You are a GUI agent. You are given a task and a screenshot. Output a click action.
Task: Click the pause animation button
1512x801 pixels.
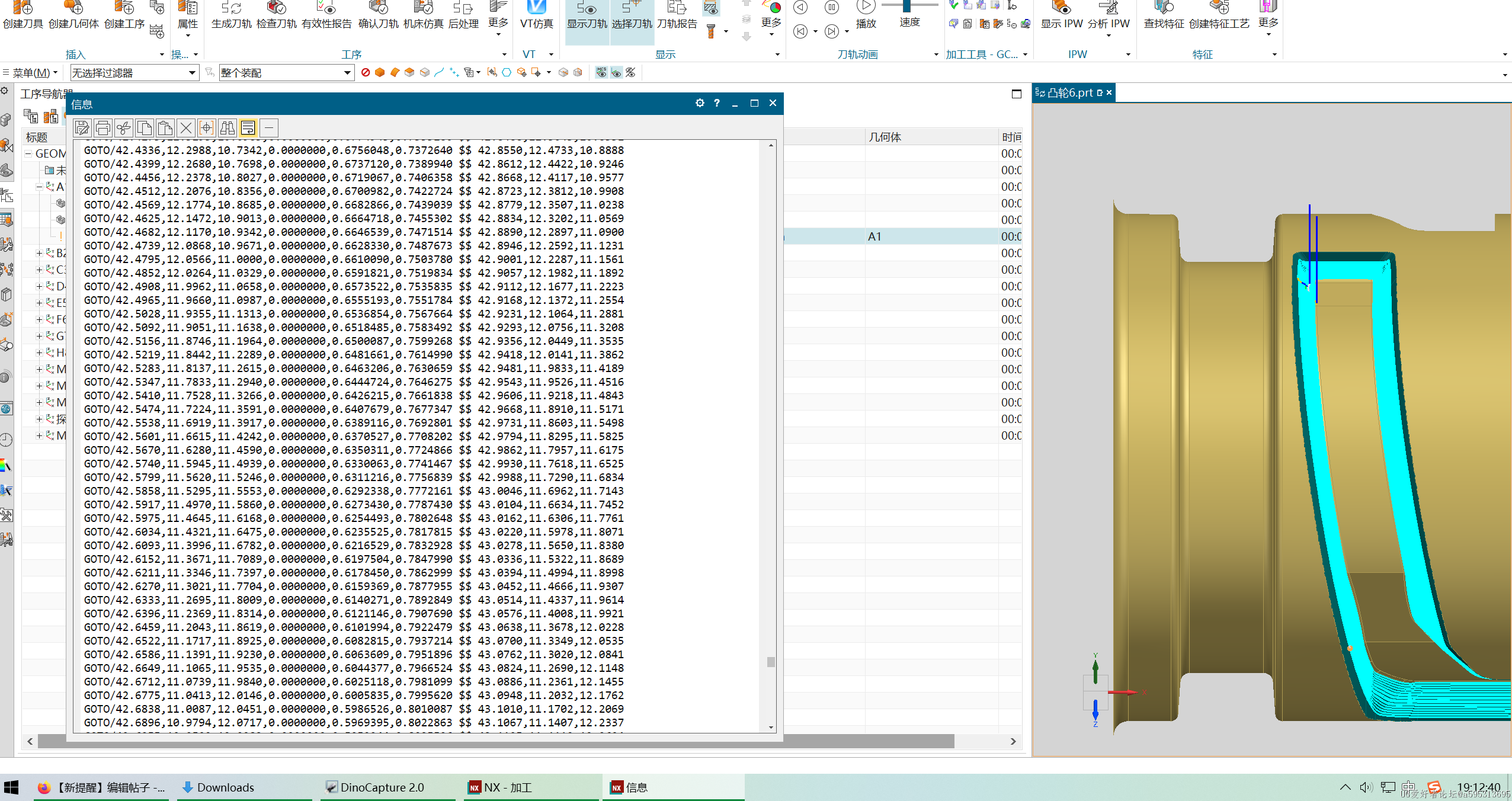pos(832,7)
